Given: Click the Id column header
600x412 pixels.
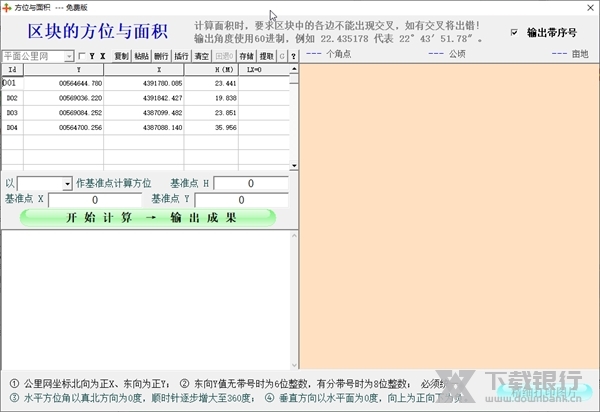Looking at the screenshot, I should click(x=13, y=70).
